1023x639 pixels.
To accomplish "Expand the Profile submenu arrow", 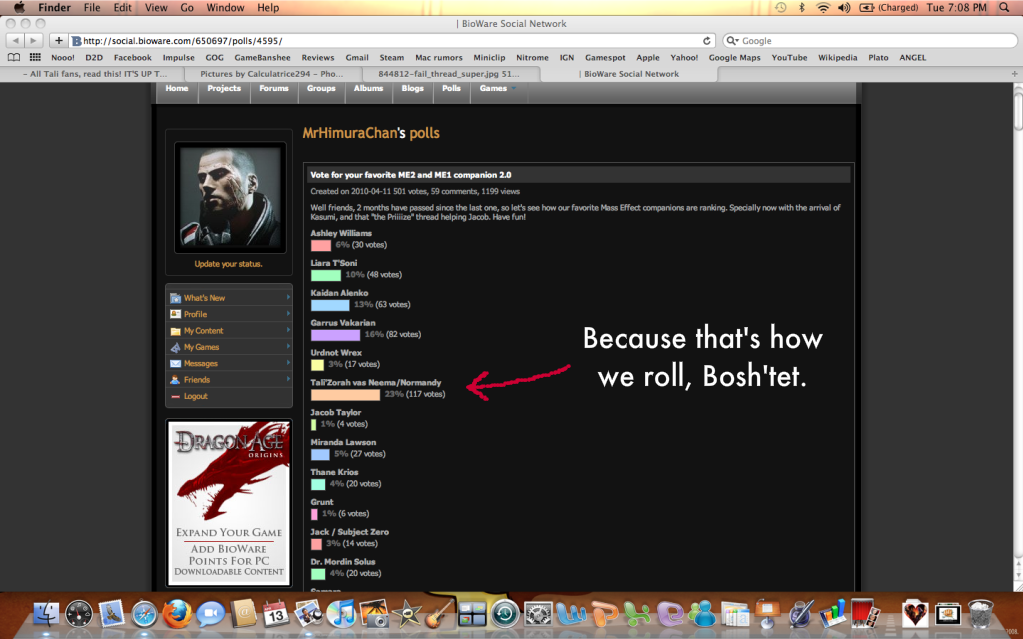I will (288, 314).
